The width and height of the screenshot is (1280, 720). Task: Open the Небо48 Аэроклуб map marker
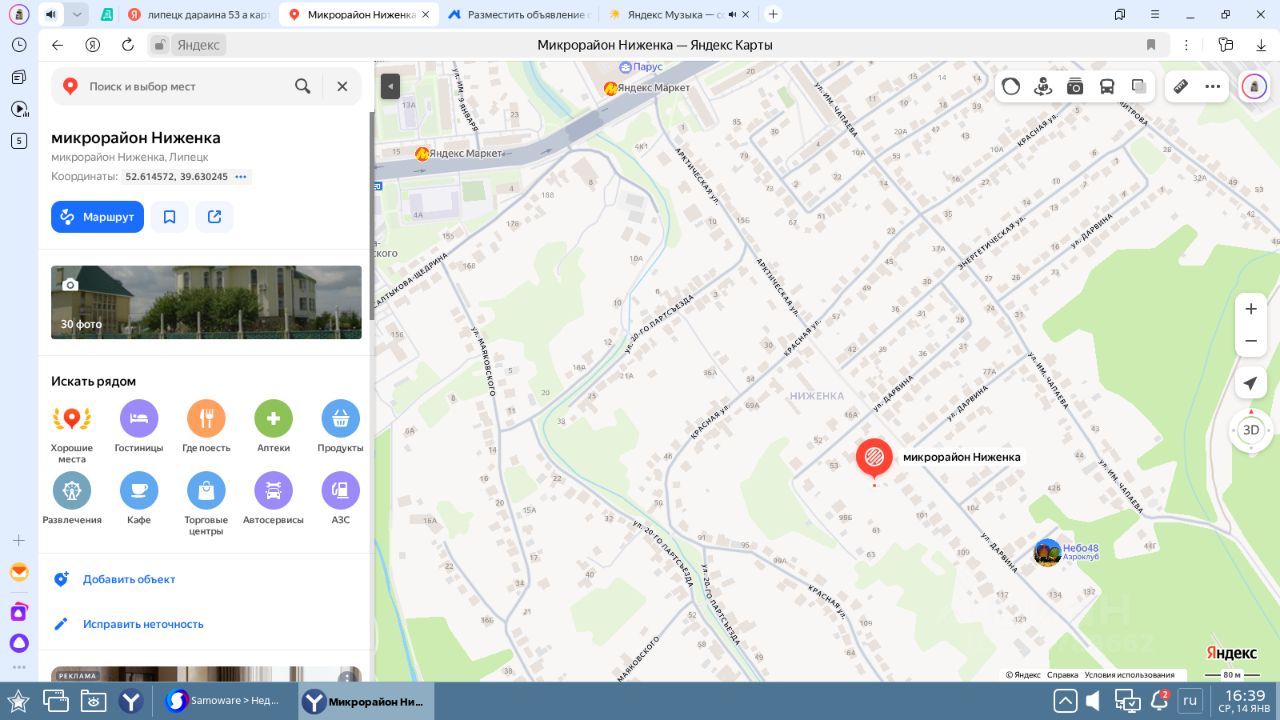(x=1047, y=552)
